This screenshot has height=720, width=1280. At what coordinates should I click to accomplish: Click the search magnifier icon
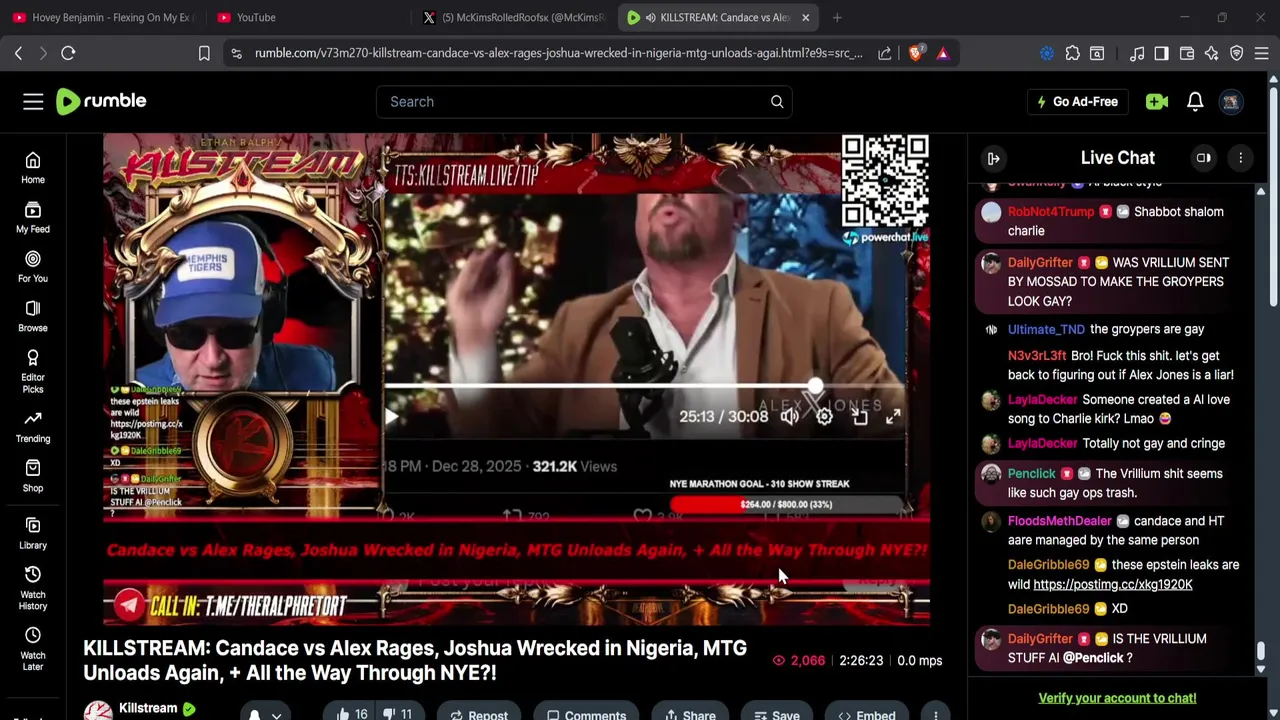[x=777, y=101]
